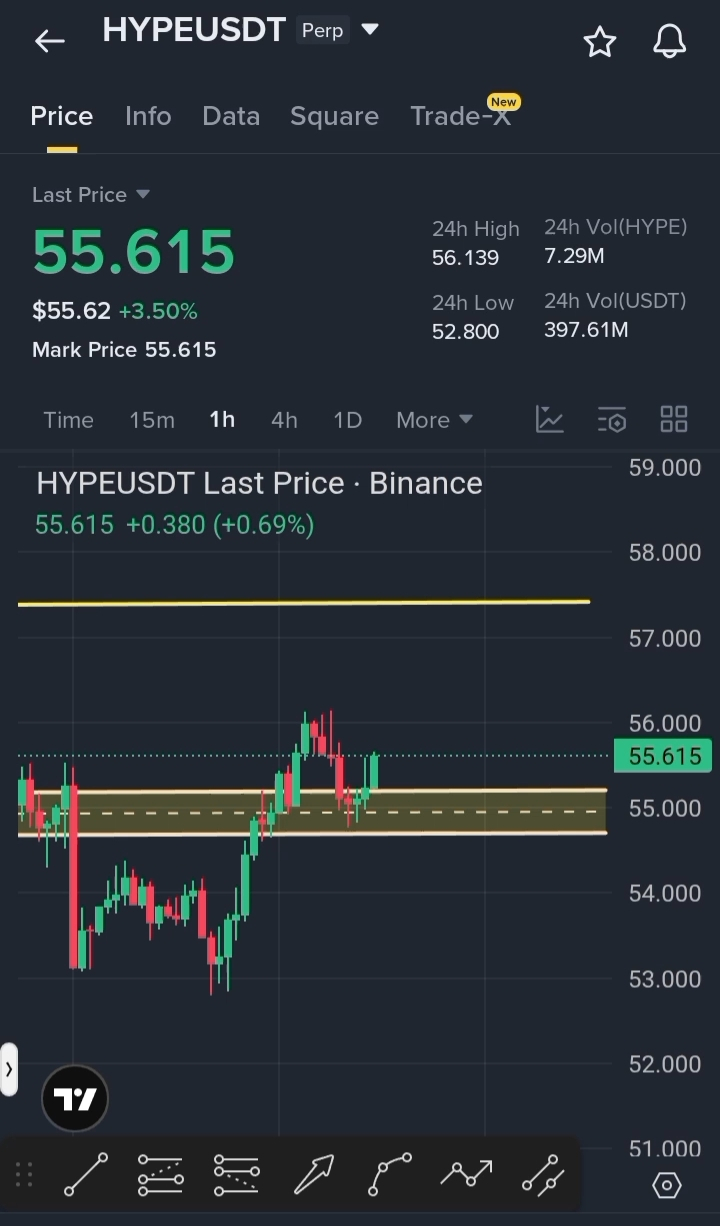Click the 59.000 price axis label
The height and width of the screenshot is (1226, 720).
click(665, 468)
